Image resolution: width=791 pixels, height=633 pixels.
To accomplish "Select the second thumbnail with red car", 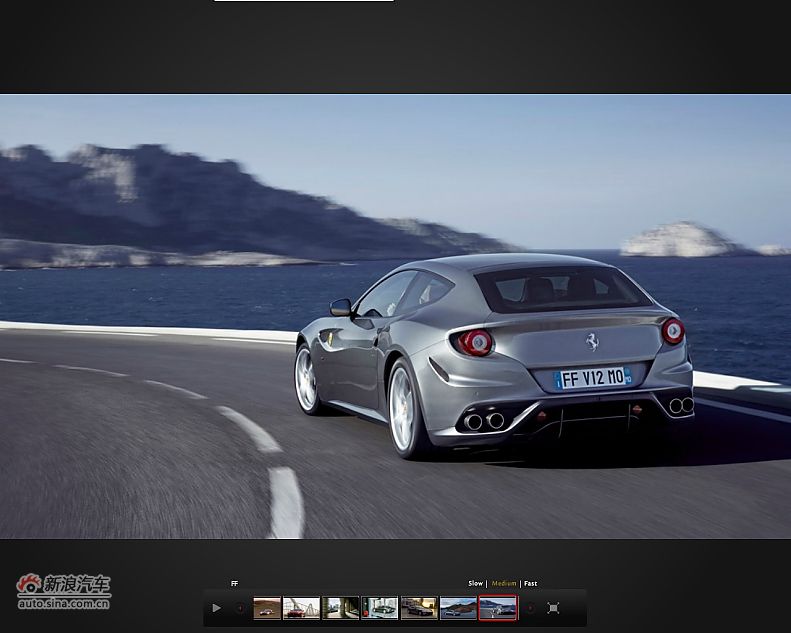I will 301,608.
